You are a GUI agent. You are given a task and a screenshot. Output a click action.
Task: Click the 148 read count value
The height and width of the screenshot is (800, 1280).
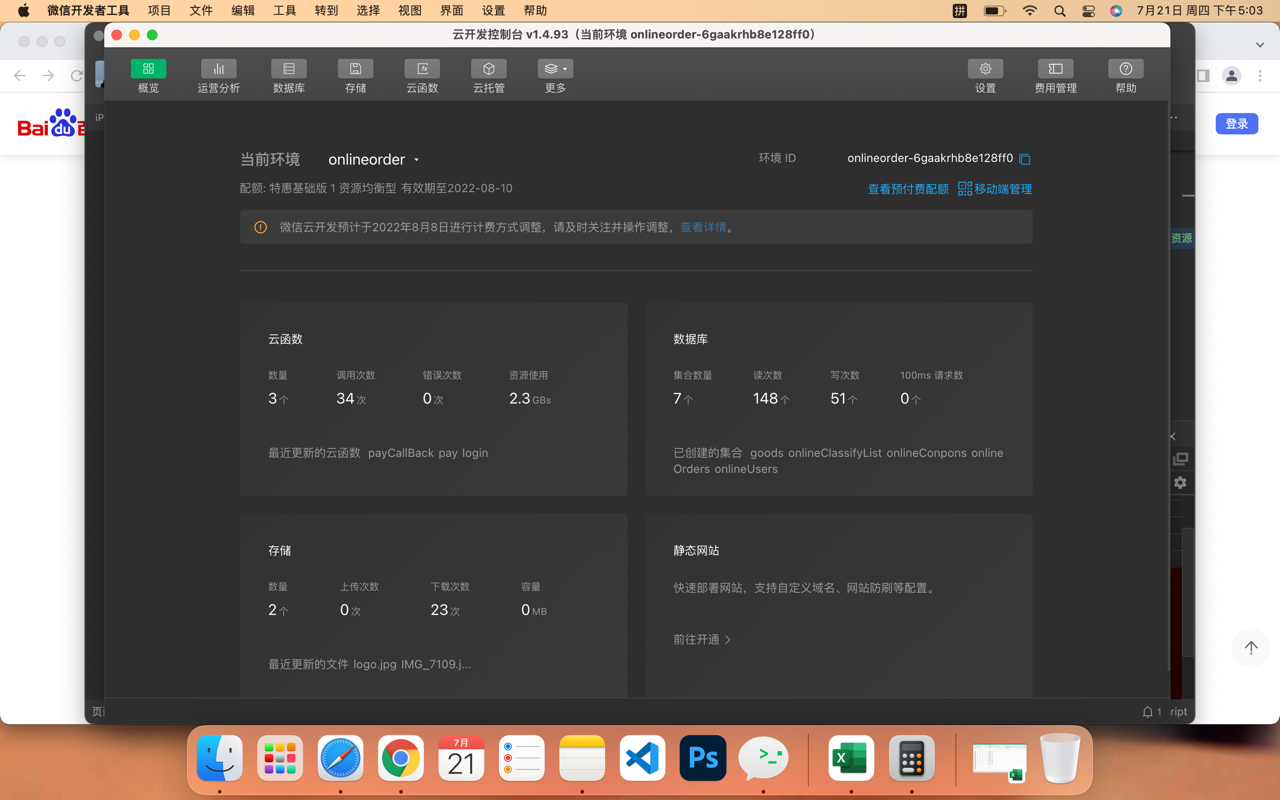pyautogui.click(x=771, y=398)
